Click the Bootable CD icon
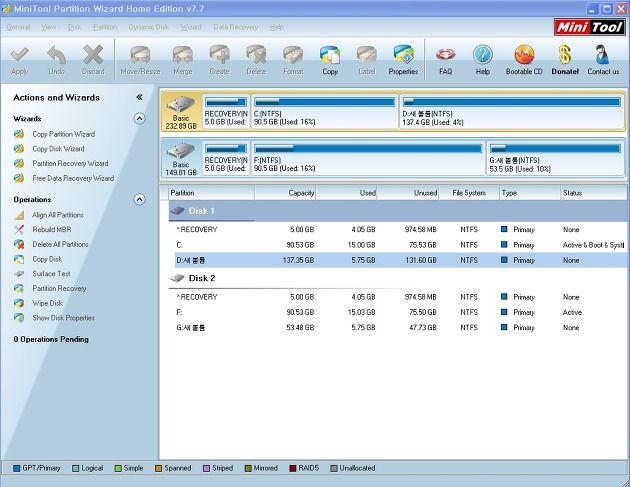The image size is (630, 487). coord(524,55)
